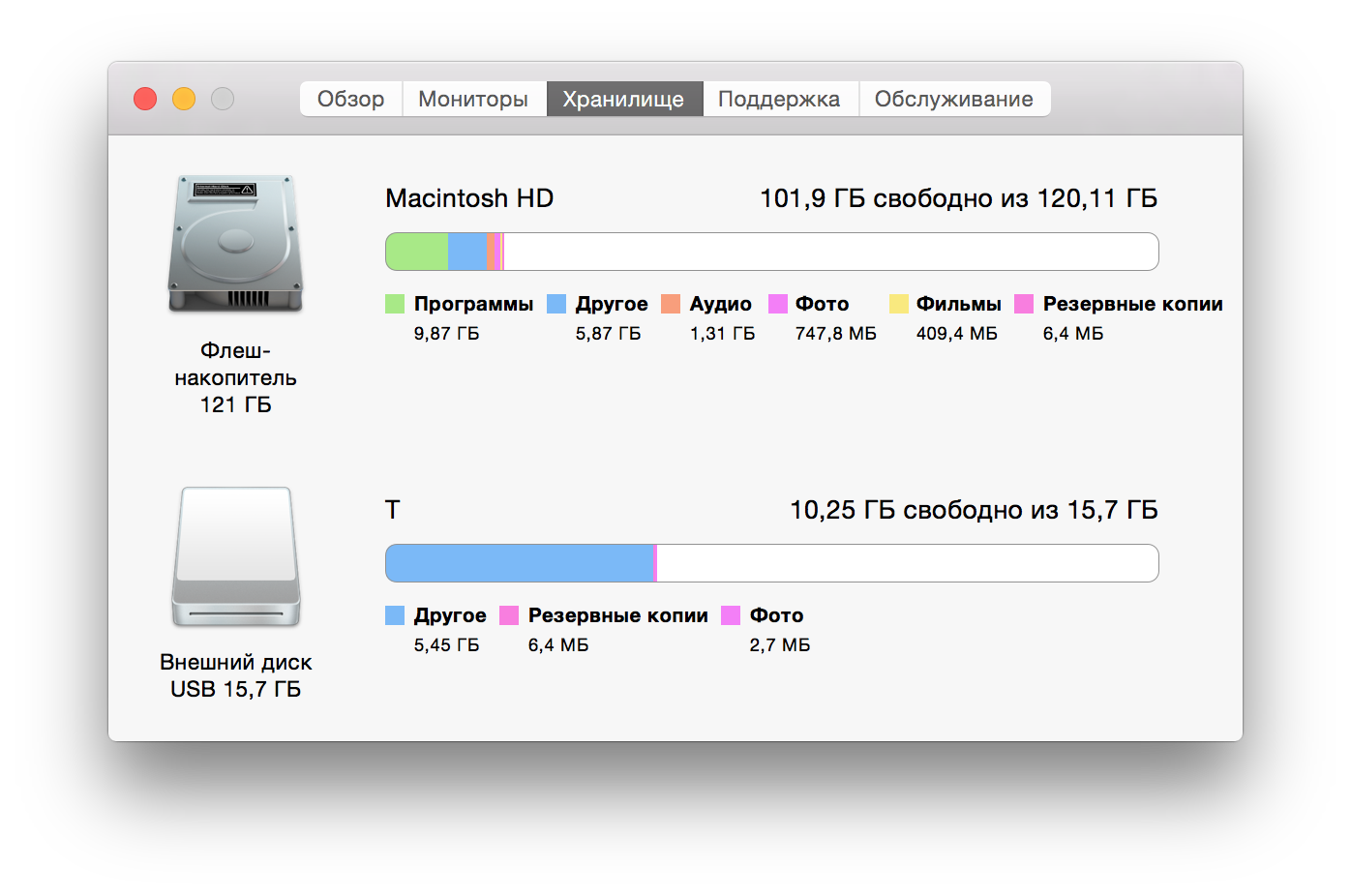Click the blue Другое legend square on Macintosh HD
Viewport: 1351px width, 896px height.
(555, 303)
